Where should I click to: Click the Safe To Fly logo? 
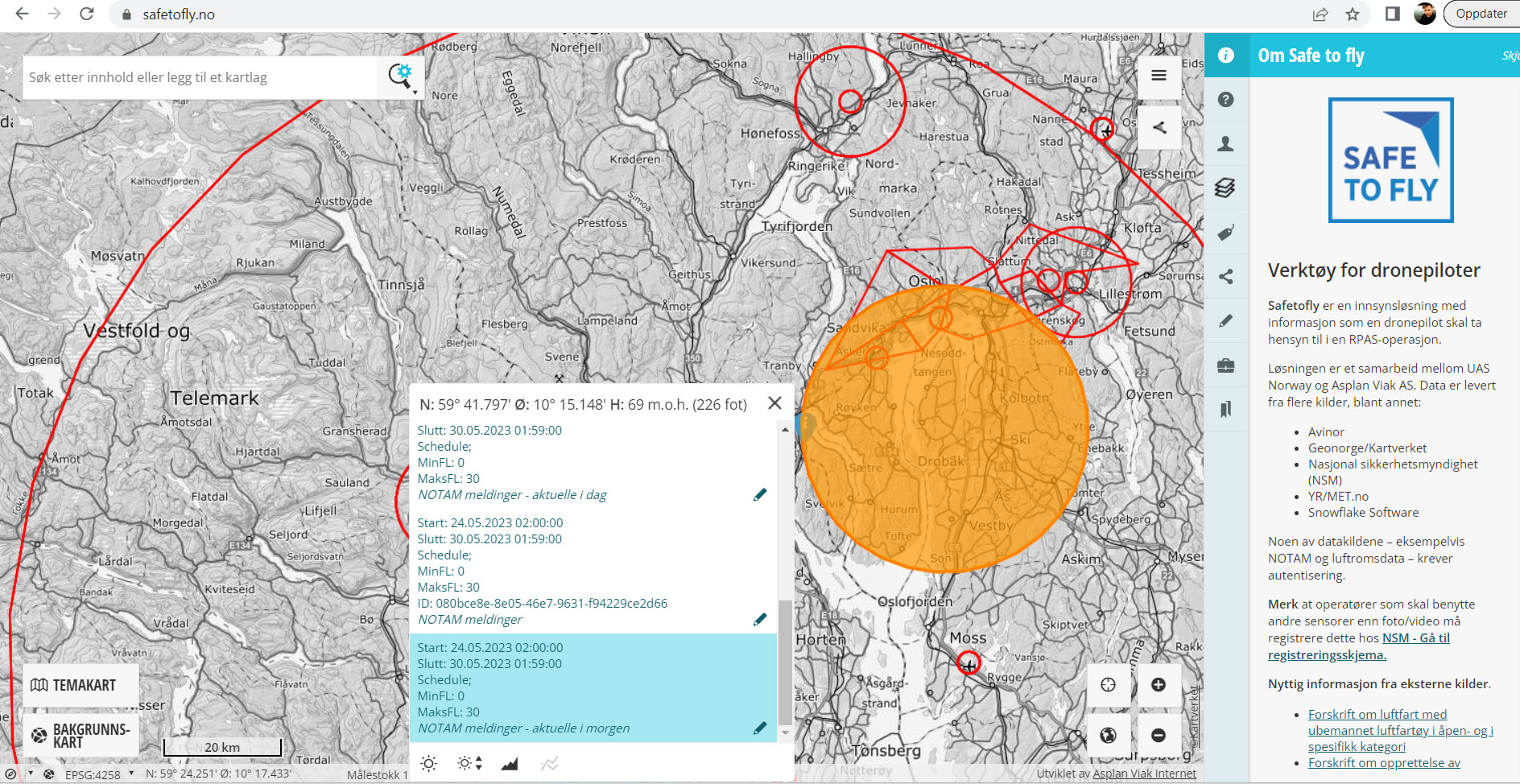1390,160
